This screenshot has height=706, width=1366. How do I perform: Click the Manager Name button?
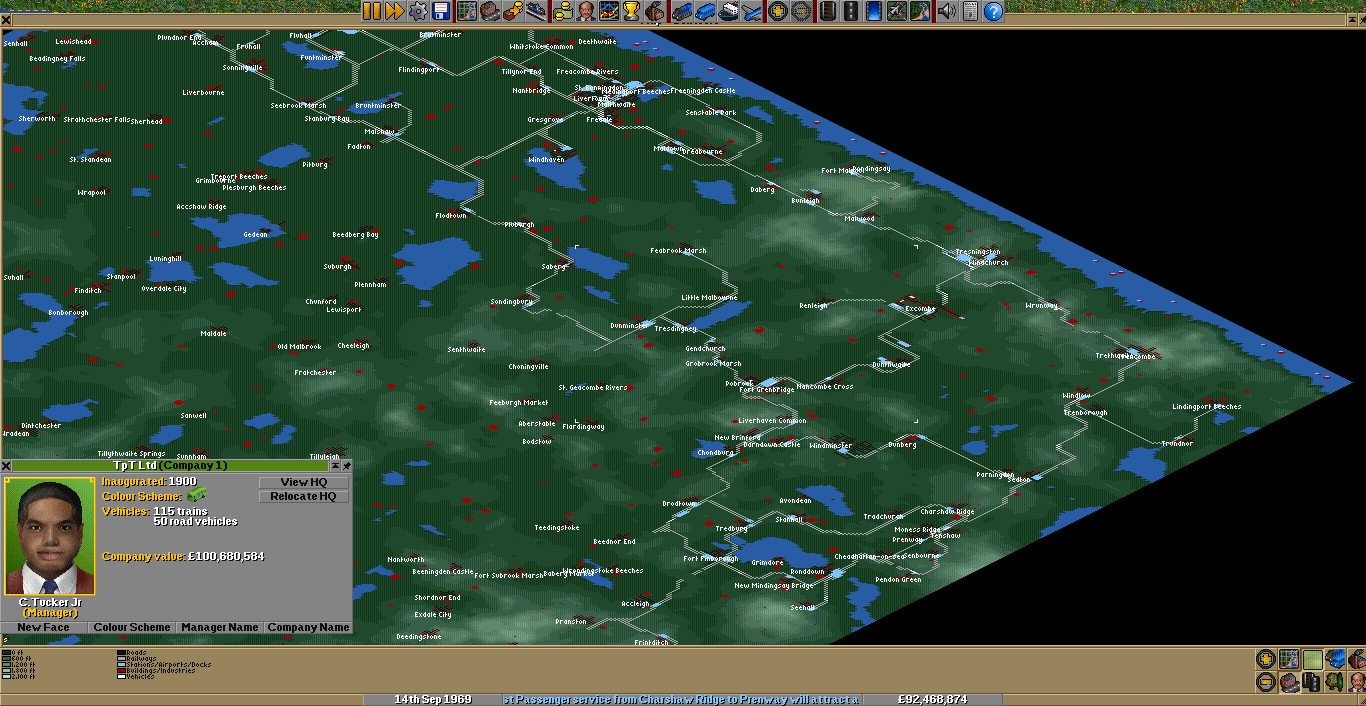point(220,627)
